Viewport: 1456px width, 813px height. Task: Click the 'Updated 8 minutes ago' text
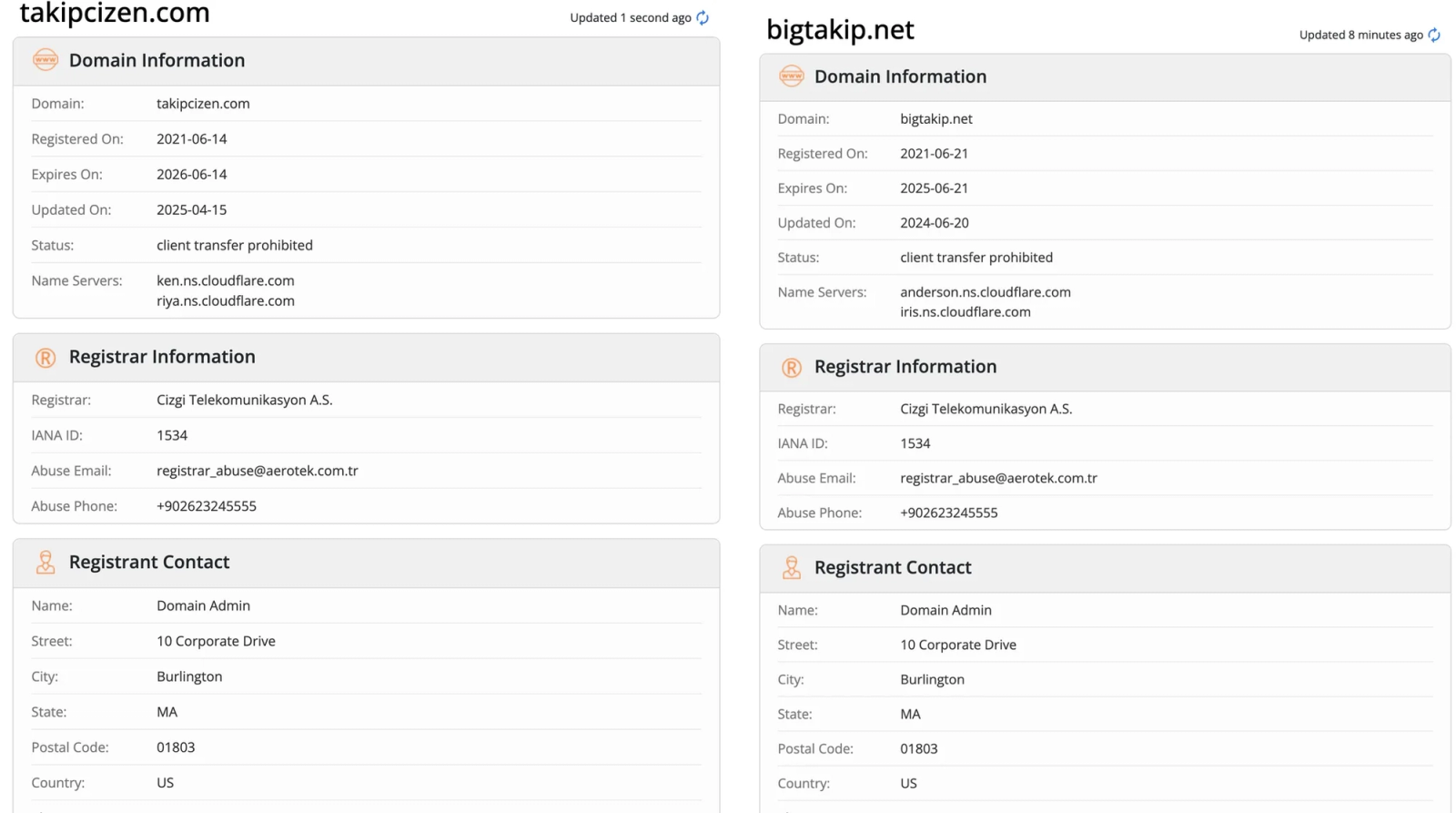pos(1360,35)
